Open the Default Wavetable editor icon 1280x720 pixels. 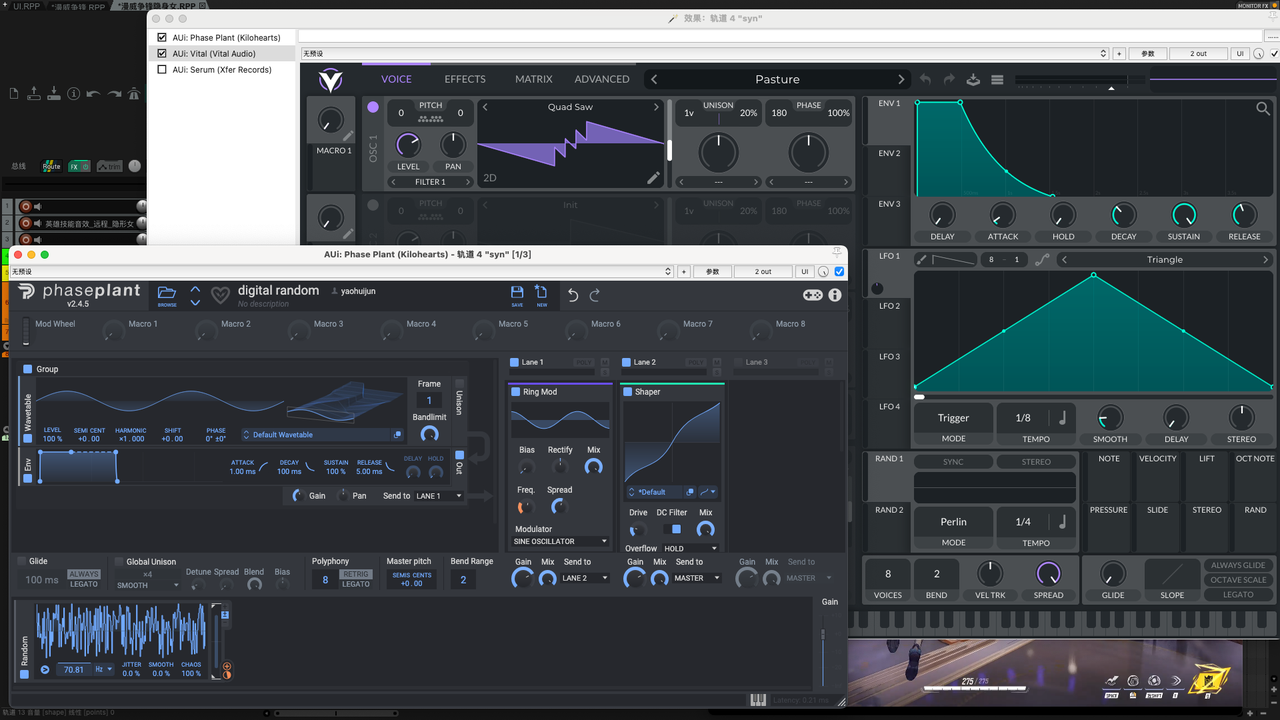(x=397, y=435)
